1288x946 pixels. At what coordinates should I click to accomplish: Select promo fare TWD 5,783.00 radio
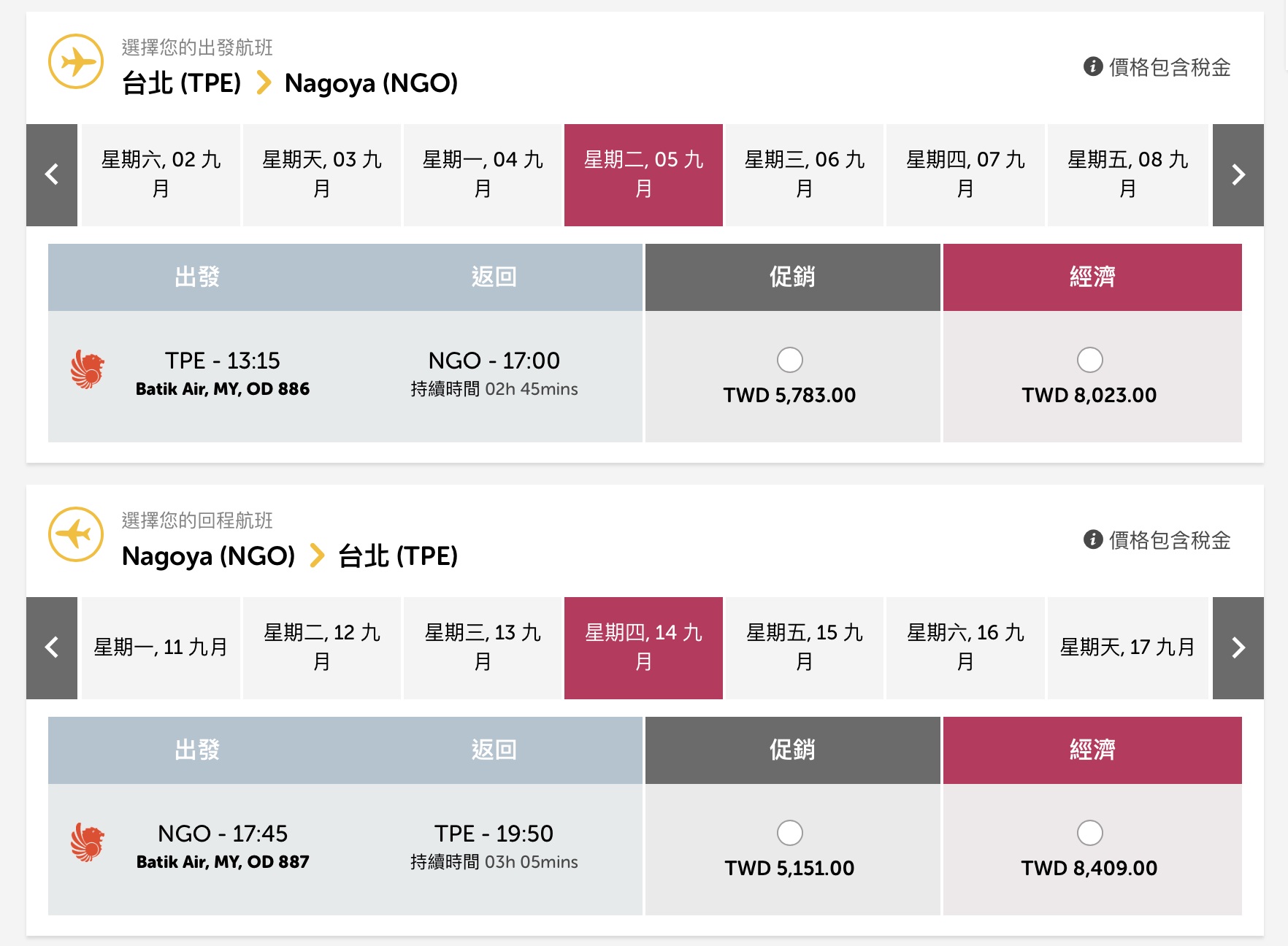click(789, 360)
